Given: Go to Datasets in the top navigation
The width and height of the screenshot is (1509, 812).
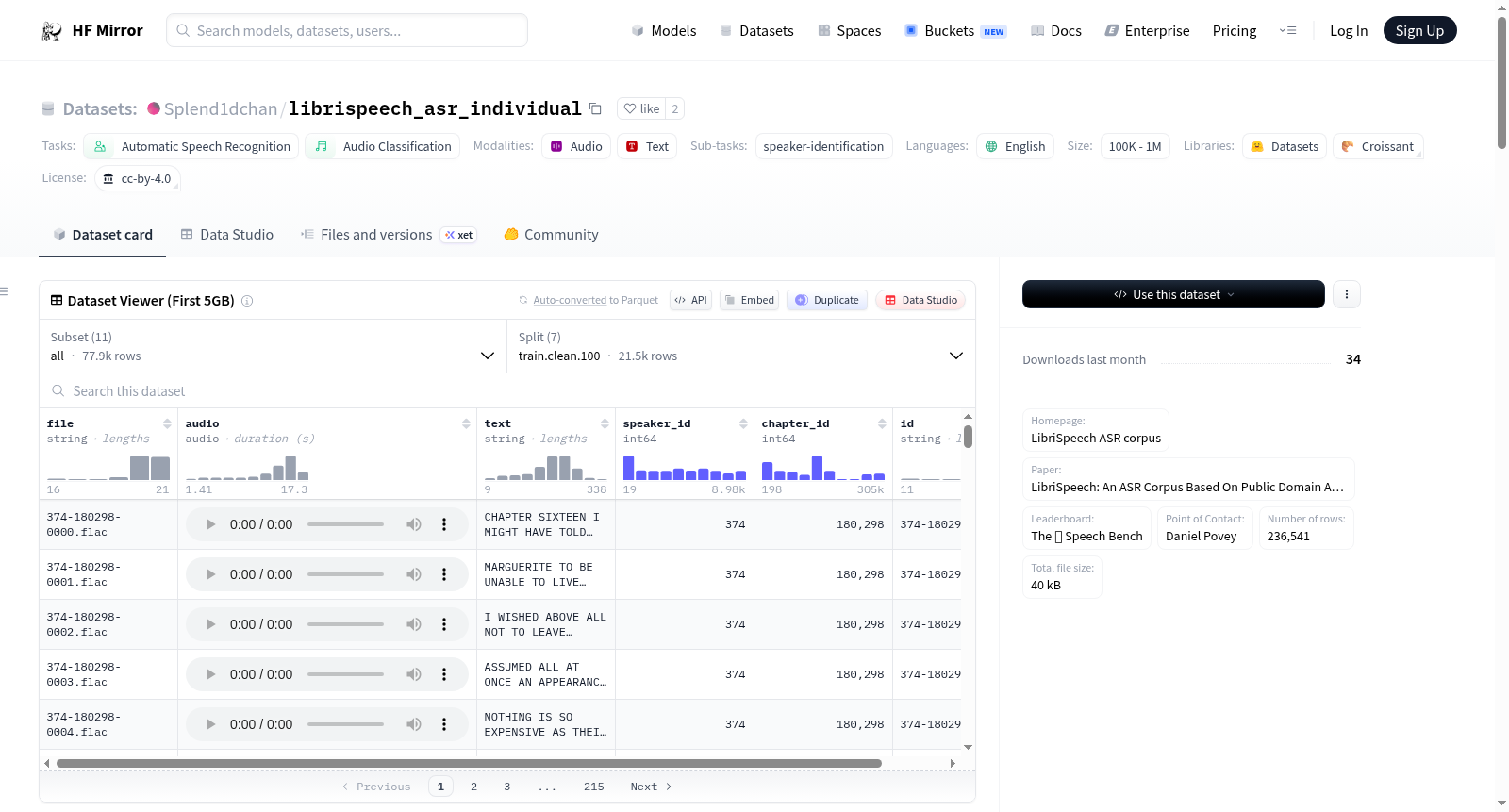Looking at the screenshot, I should pyautogui.click(x=756, y=31).
